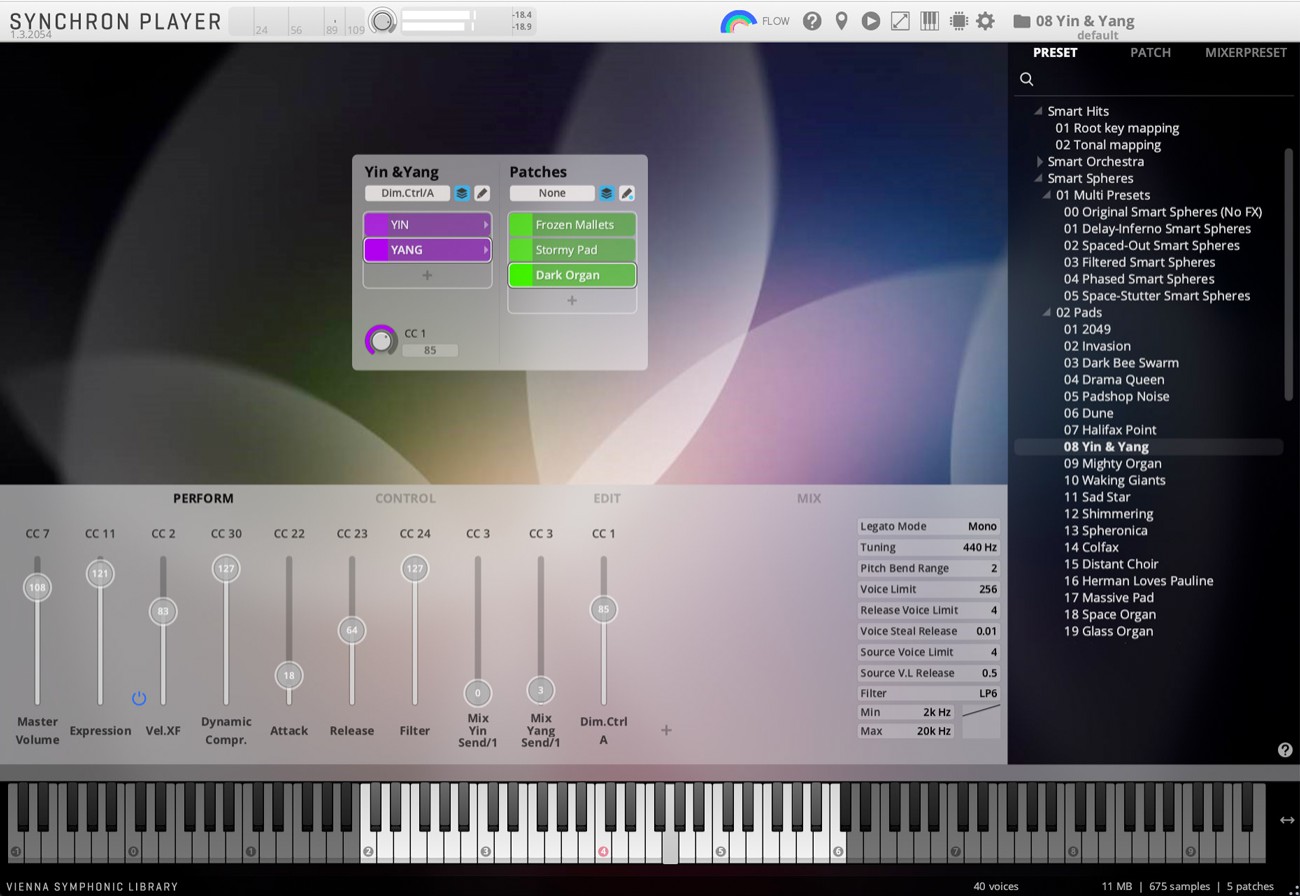Toggle the power switch under Vel.XF slider

pos(139,698)
